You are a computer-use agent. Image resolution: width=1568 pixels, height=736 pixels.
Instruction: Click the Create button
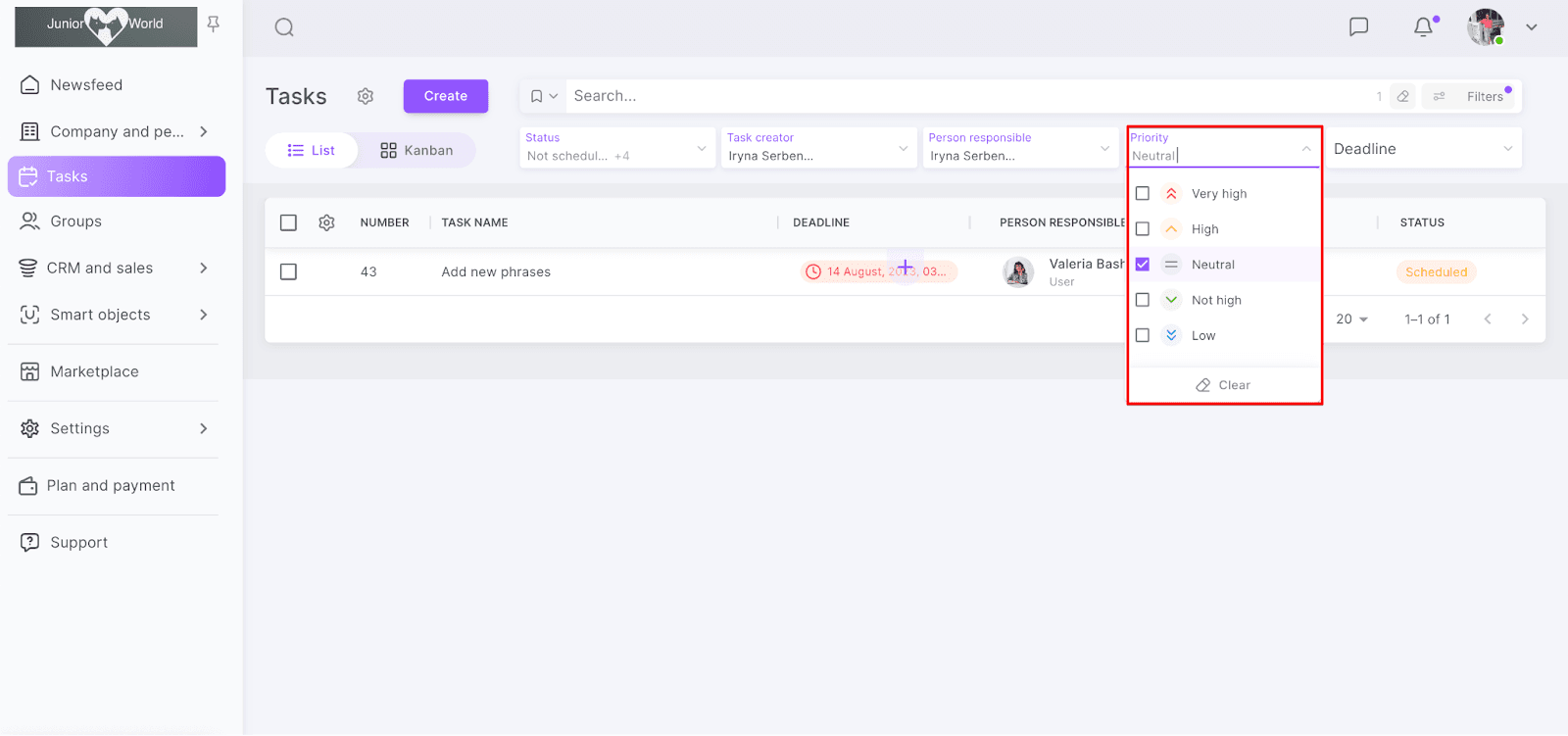click(x=445, y=96)
